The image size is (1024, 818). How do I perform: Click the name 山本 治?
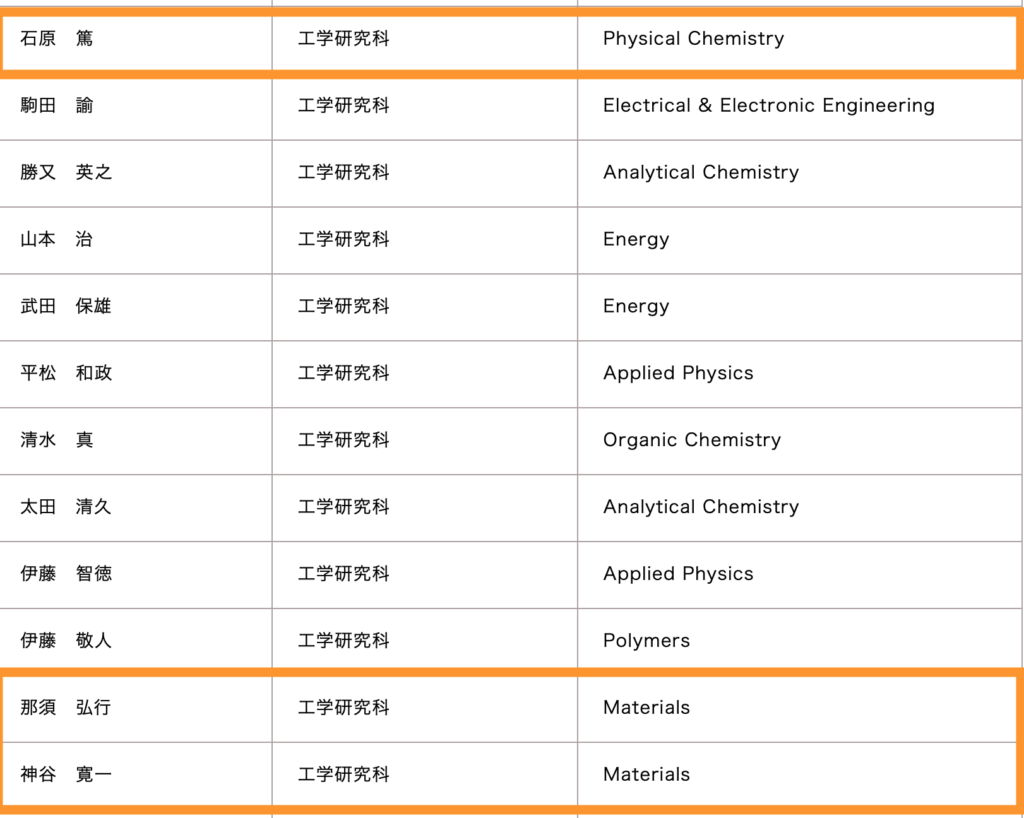point(57,240)
